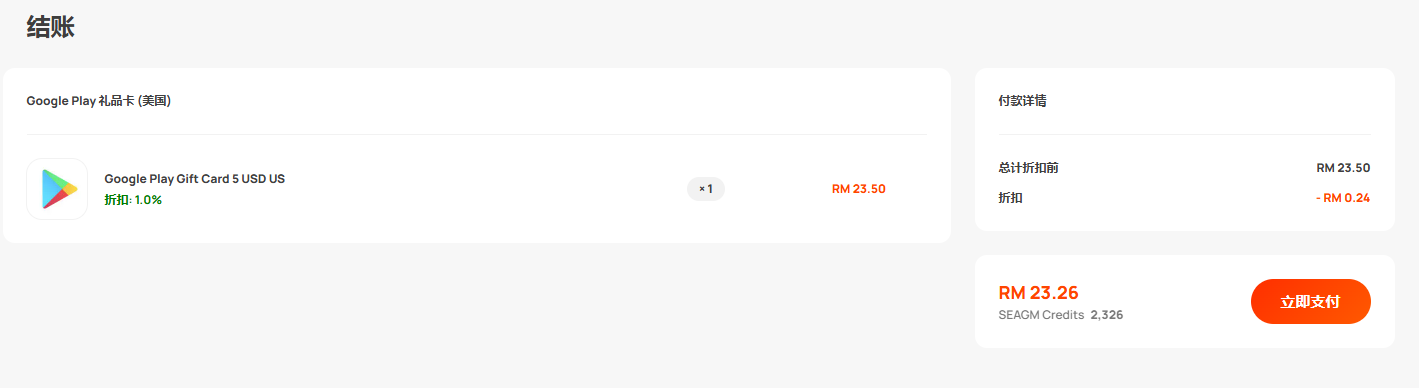
Task: Select the green 折扣: 1.0% discount text
Action: 133,200
